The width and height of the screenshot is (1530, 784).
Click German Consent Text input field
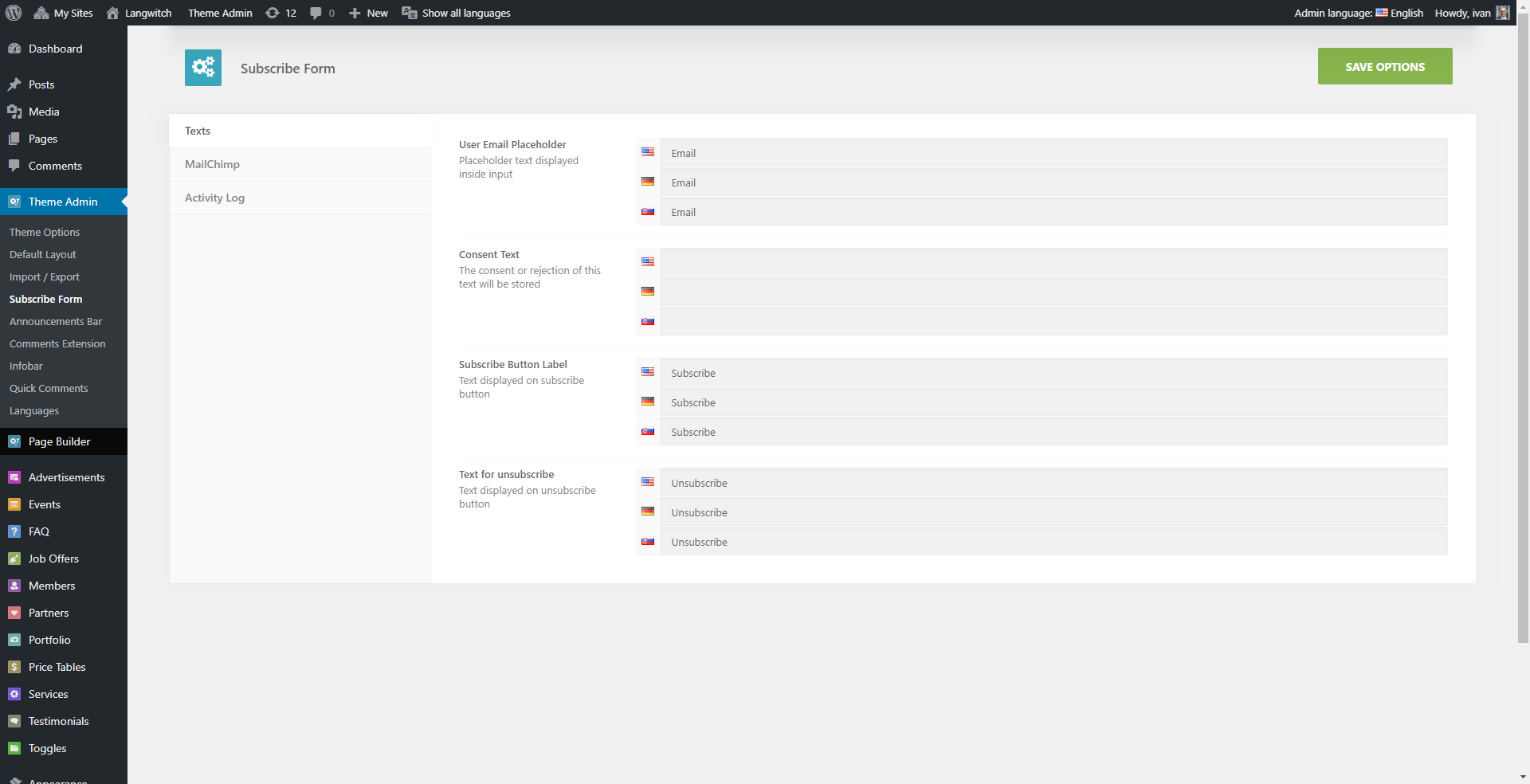pyautogui.click(x=1053, y=292)
